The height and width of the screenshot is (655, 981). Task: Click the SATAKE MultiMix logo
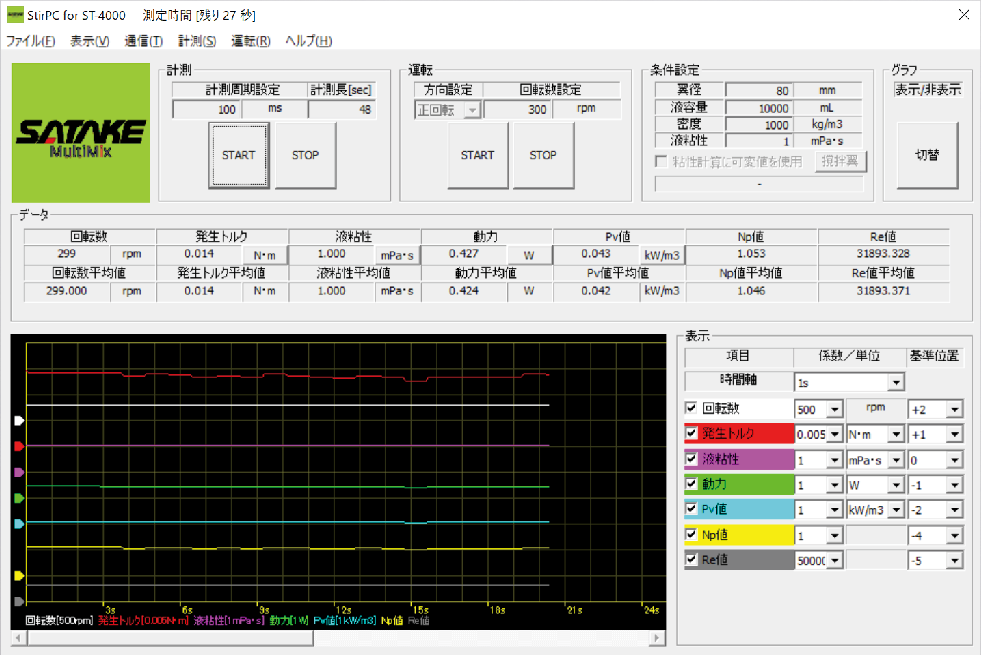81,133
